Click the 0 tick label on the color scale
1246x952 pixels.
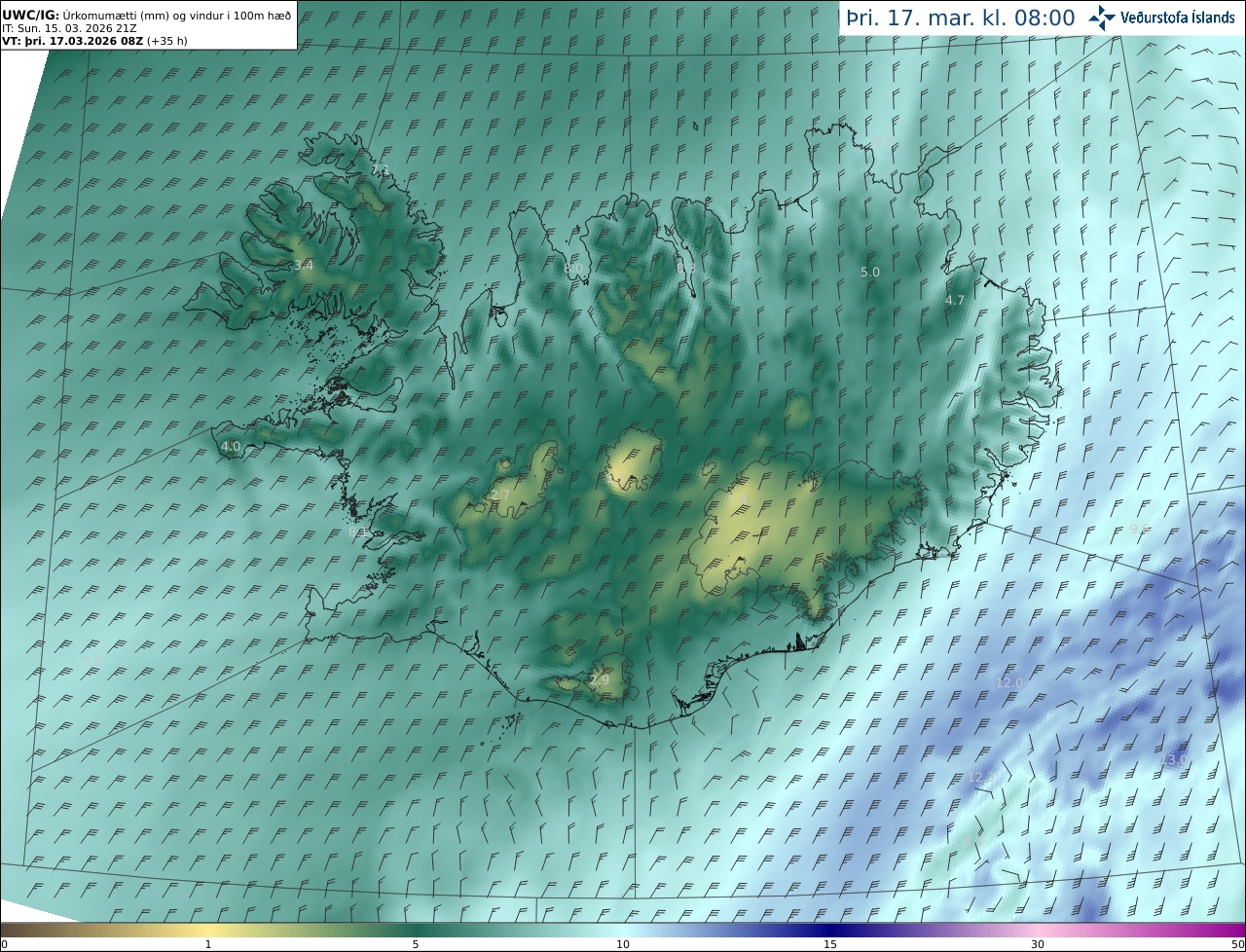pos(4,944)
